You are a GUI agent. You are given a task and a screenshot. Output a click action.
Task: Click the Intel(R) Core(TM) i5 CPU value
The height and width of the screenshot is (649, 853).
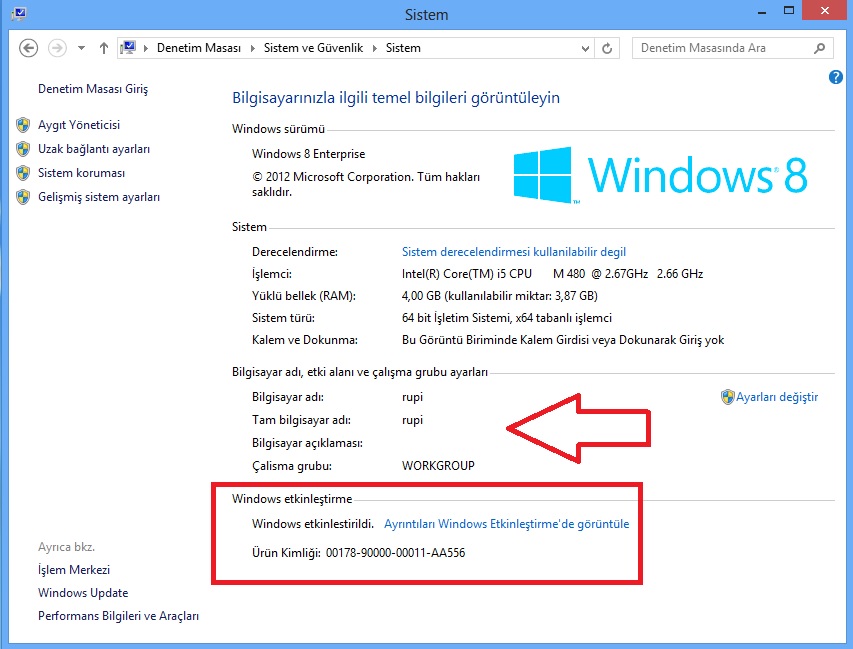553,274
